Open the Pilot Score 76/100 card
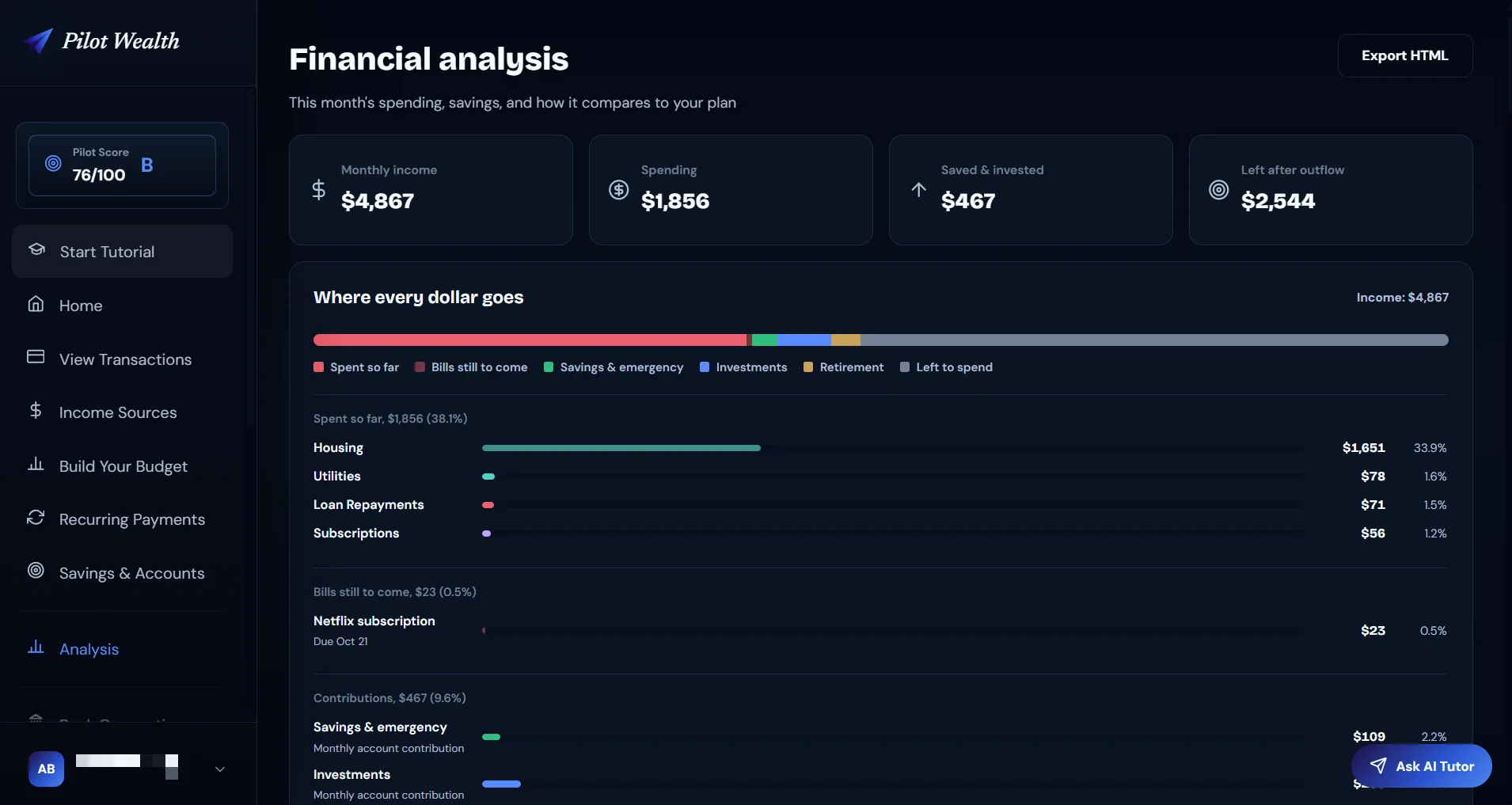Screen dimensions: 1512x805 [122, 165]
